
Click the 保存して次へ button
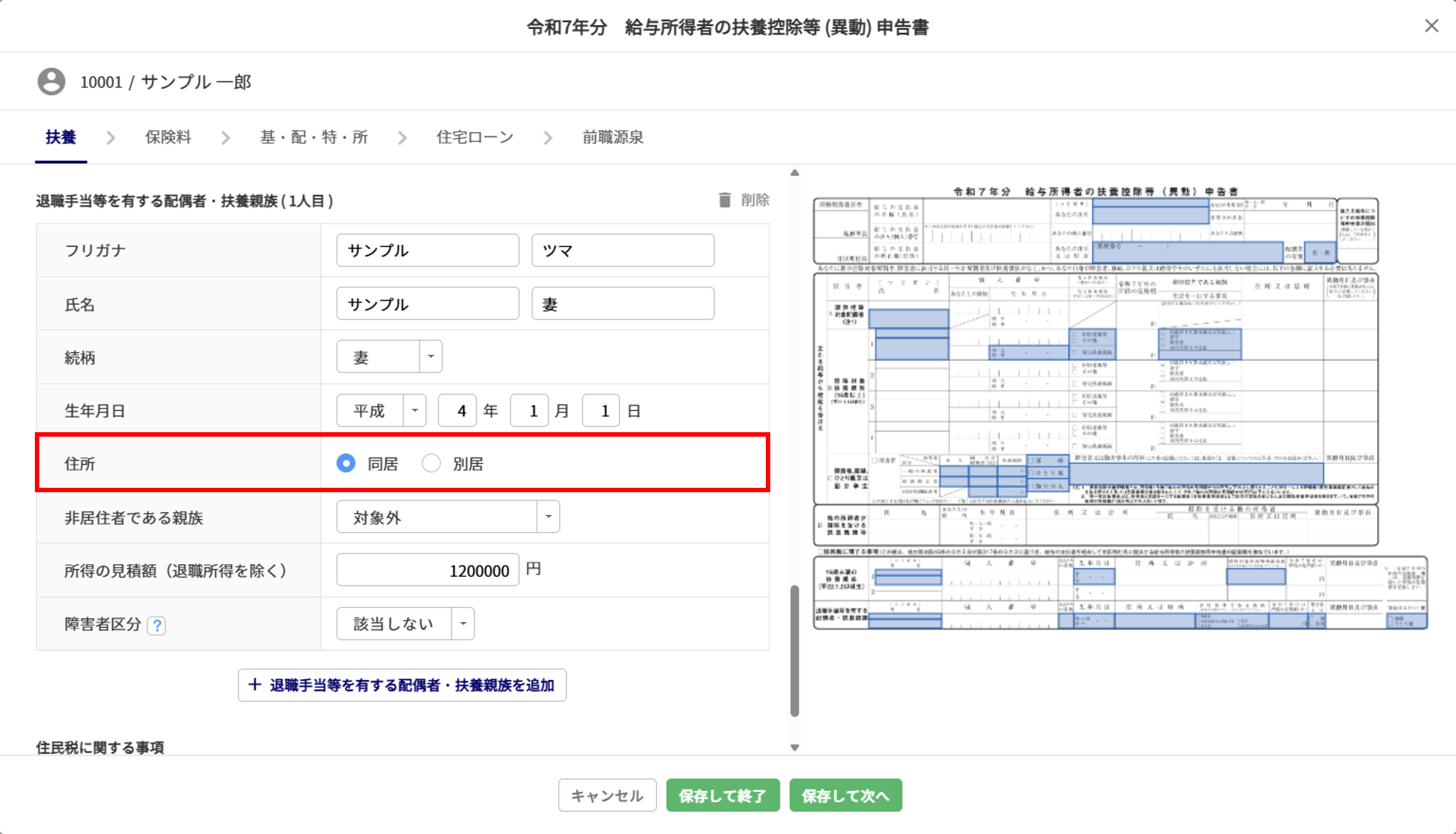[x=845, y=795]
